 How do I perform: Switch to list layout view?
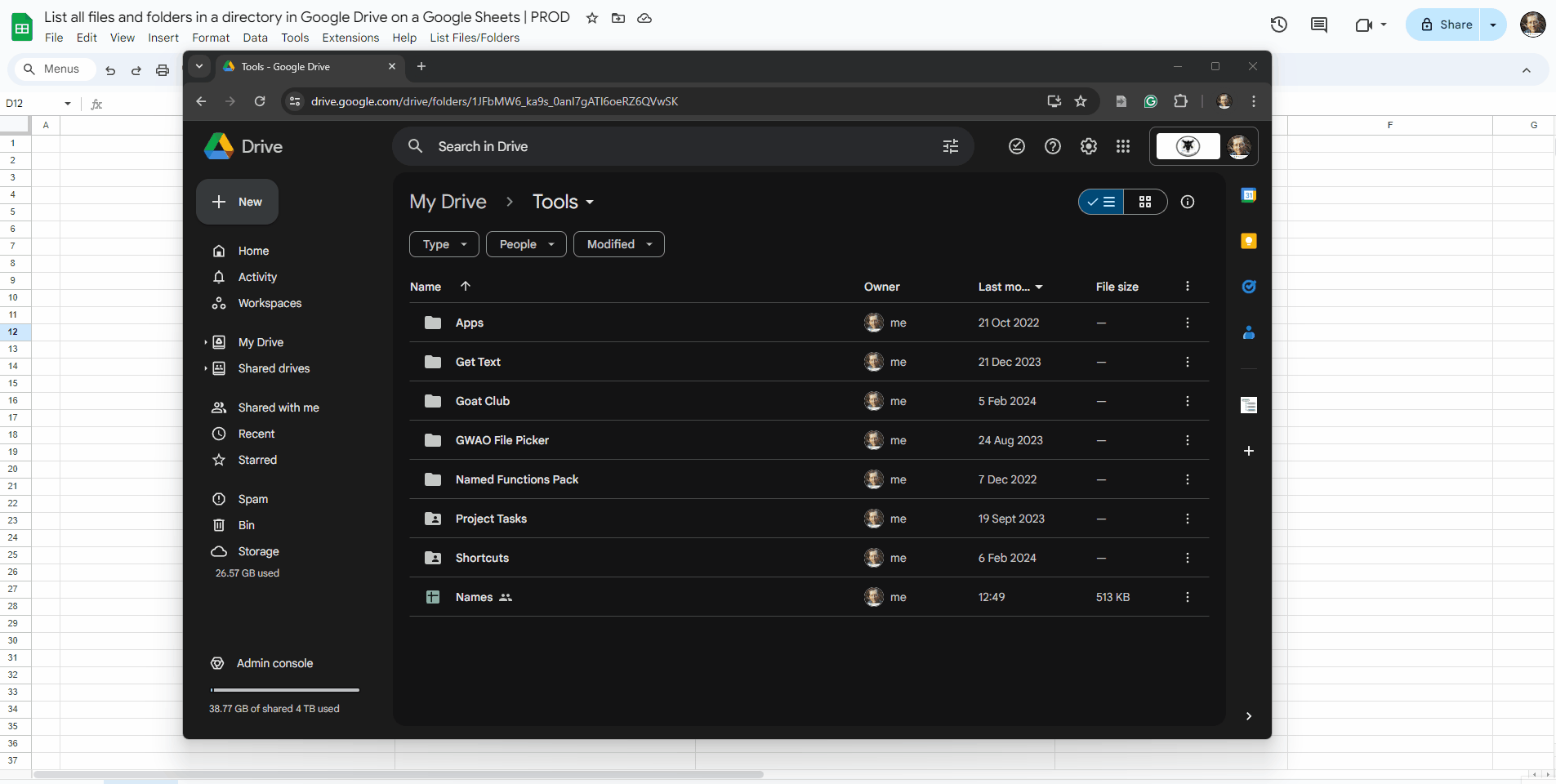(x=1102, y=202)
